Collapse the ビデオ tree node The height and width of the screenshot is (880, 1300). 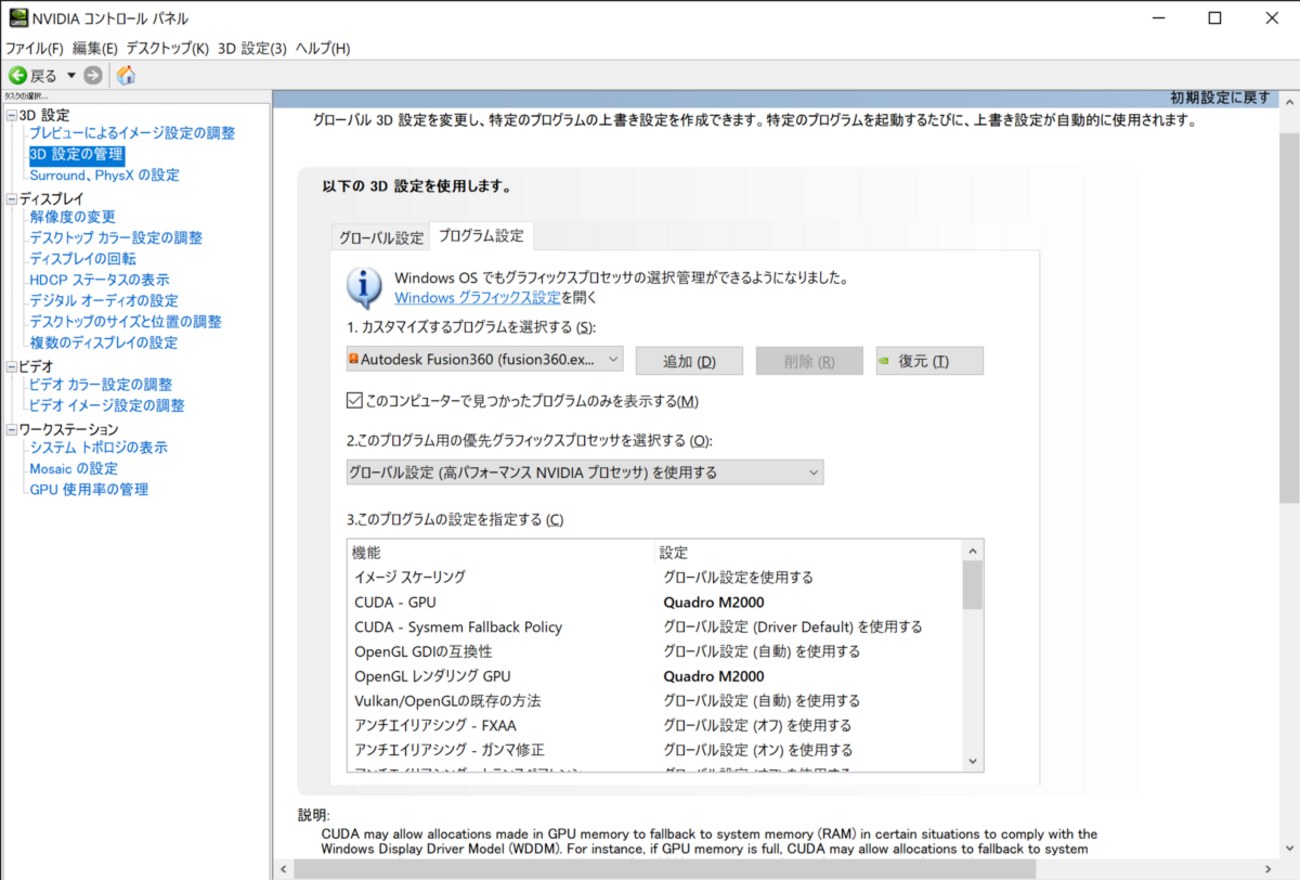(11, 367)
